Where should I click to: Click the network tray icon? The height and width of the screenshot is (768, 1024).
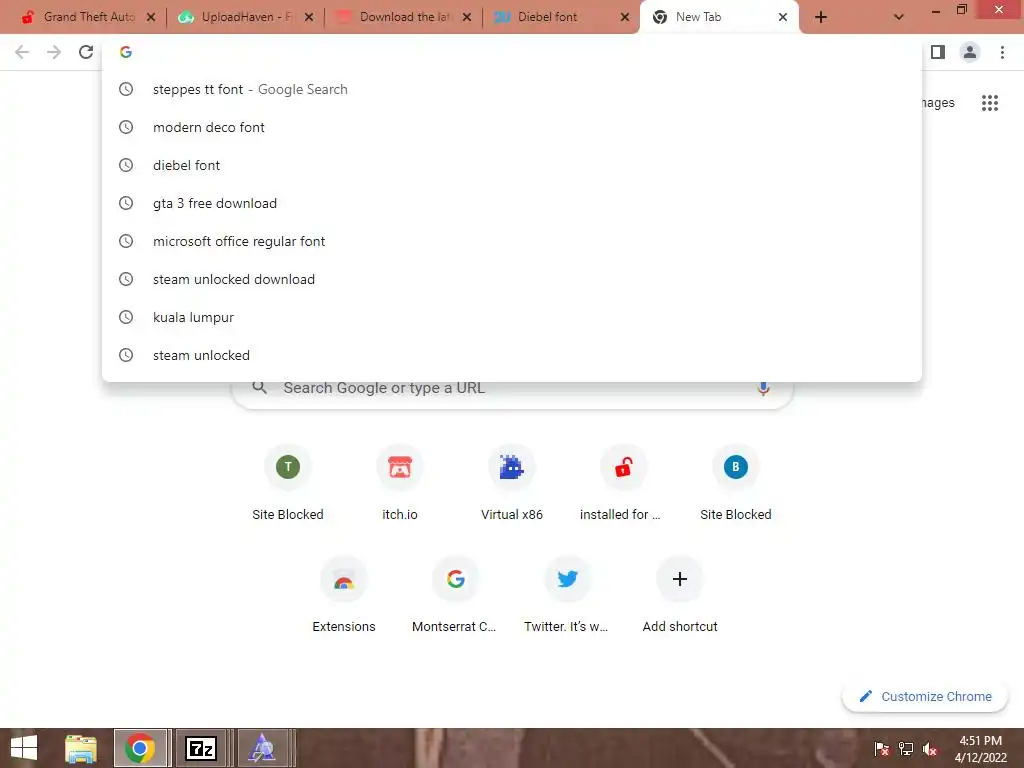[x=906, y=749]
